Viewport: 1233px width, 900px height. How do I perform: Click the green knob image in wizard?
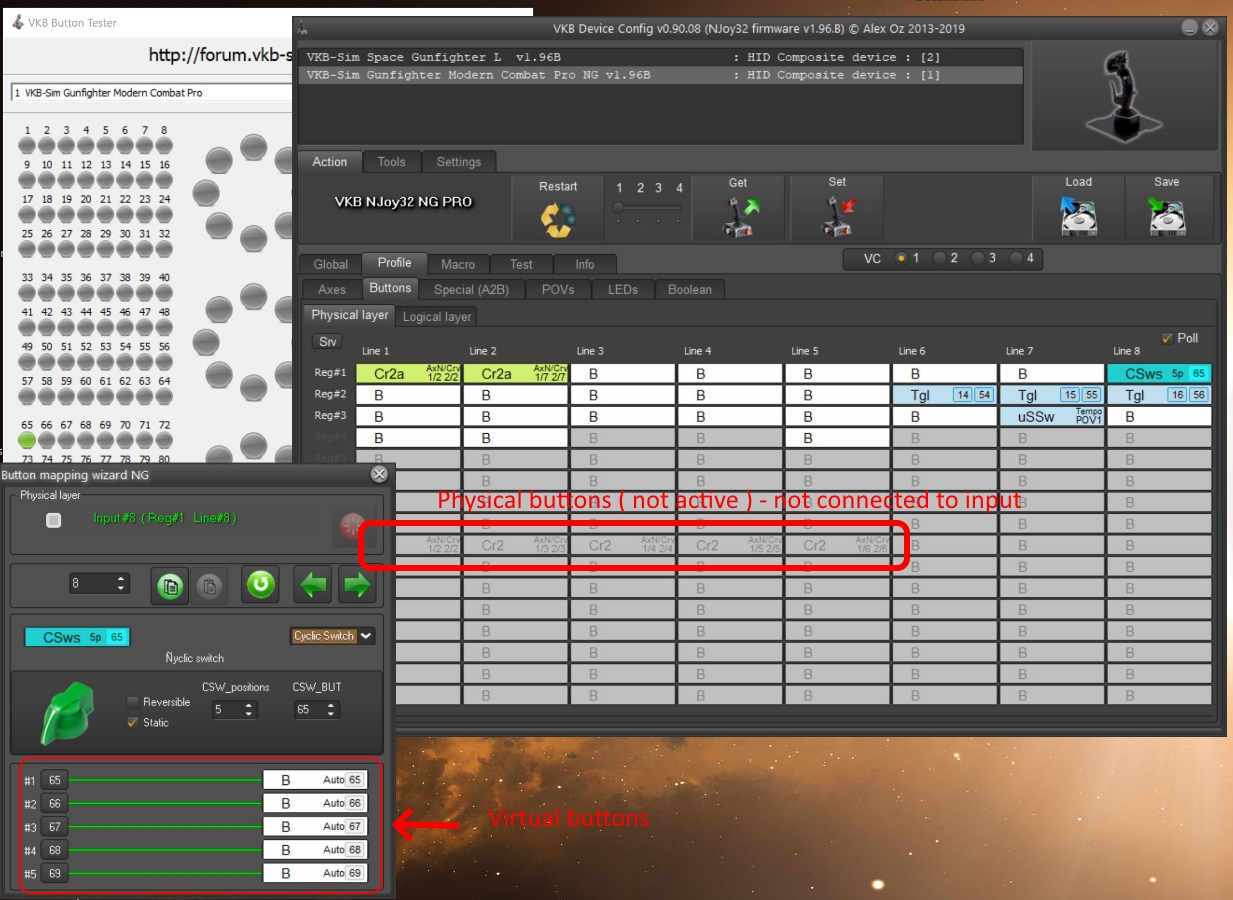(x=67, y=712)
